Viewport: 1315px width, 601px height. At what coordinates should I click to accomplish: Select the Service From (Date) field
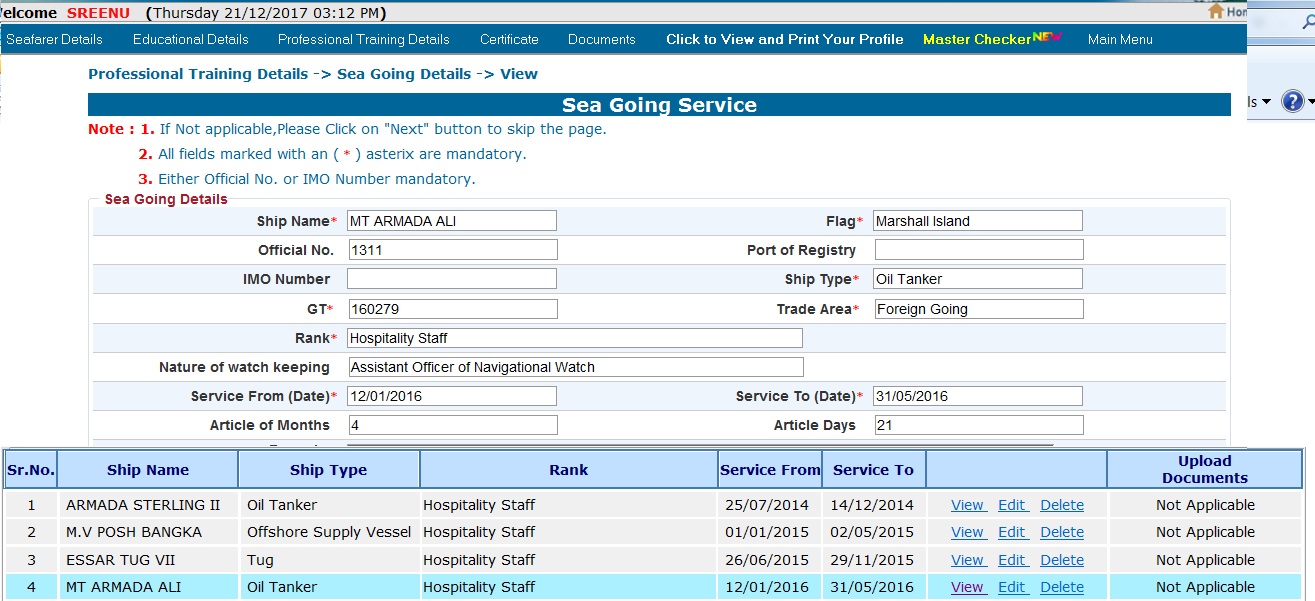(452, 396)
